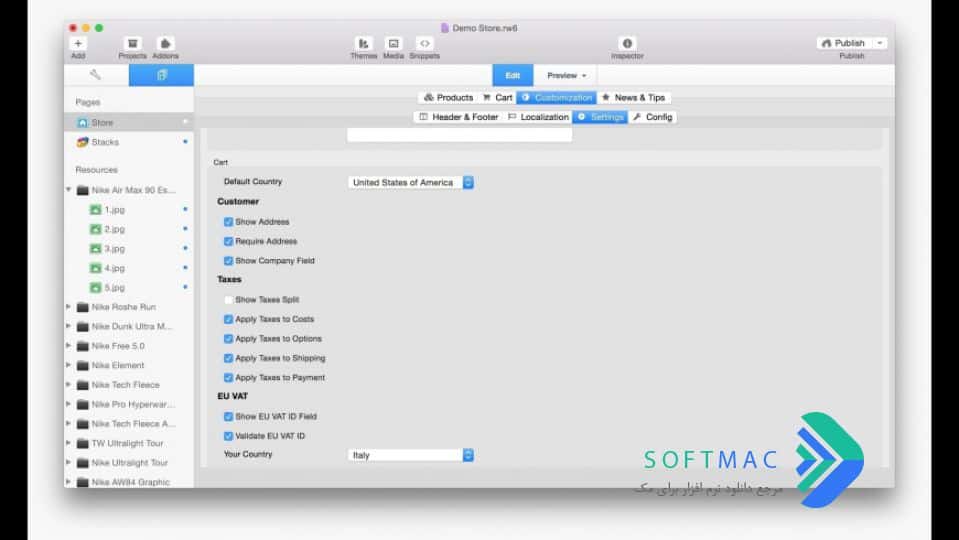Switch to the Customization tab
The width and height of the screenshot is (959, 540).
point(557,97)
